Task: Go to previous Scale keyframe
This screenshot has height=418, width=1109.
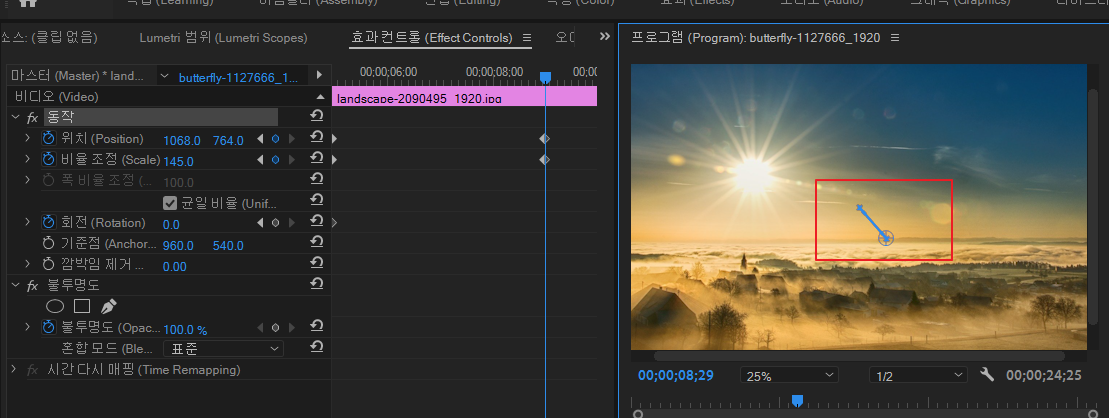Action: coord(260,160)
